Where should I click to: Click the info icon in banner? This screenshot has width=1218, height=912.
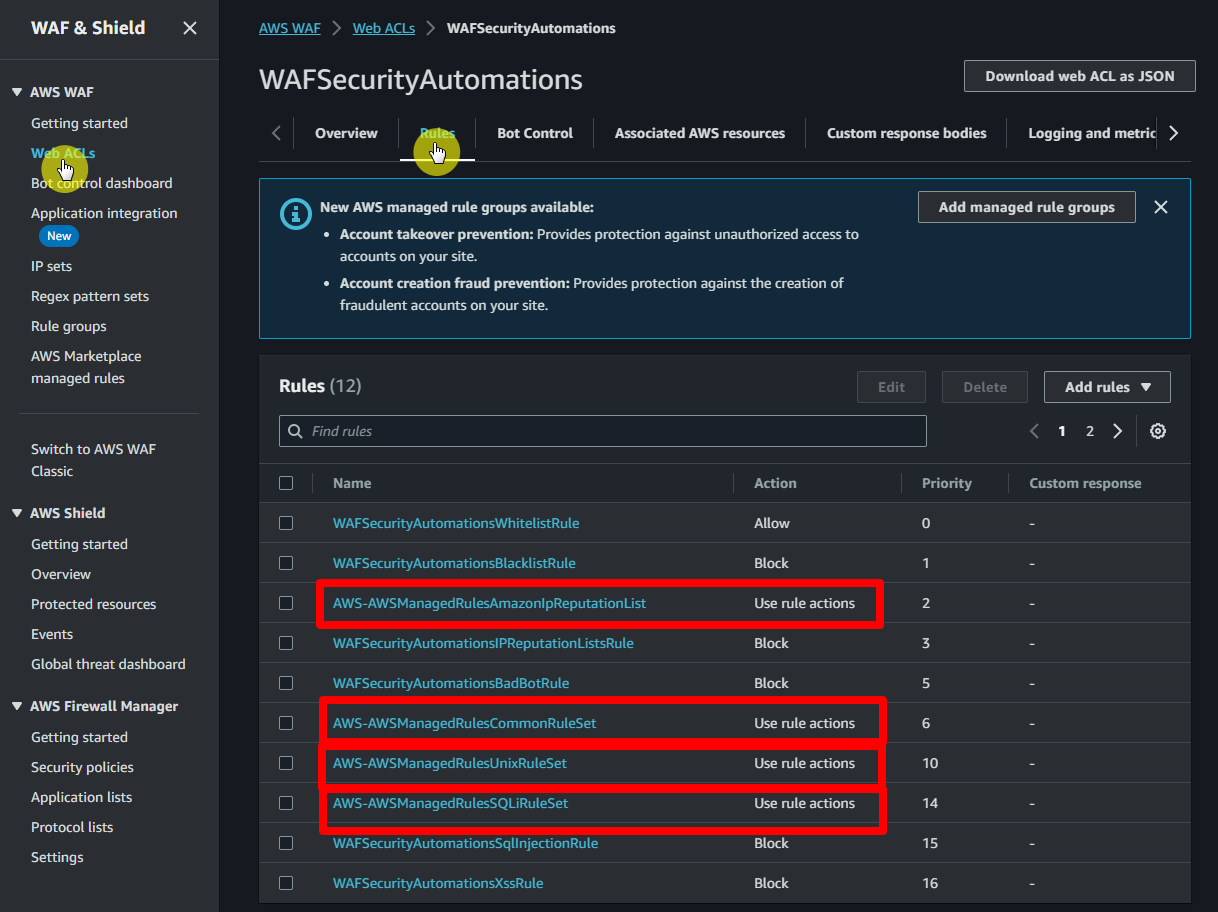pos(295,213)
